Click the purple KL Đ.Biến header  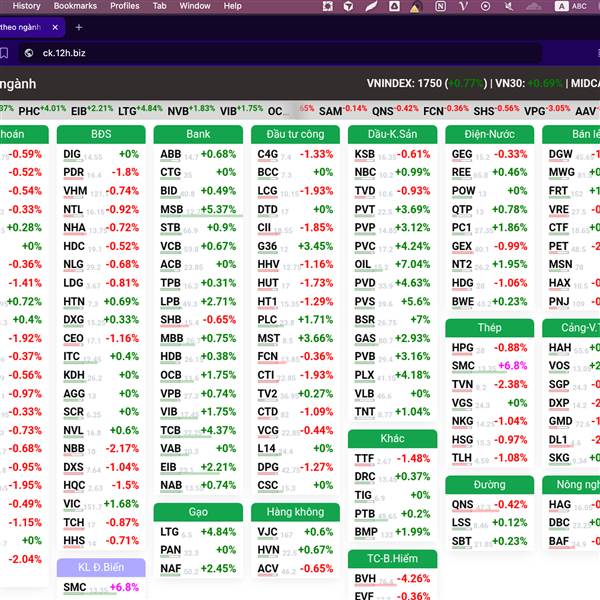pyautogui.click(x=101, y=567)
